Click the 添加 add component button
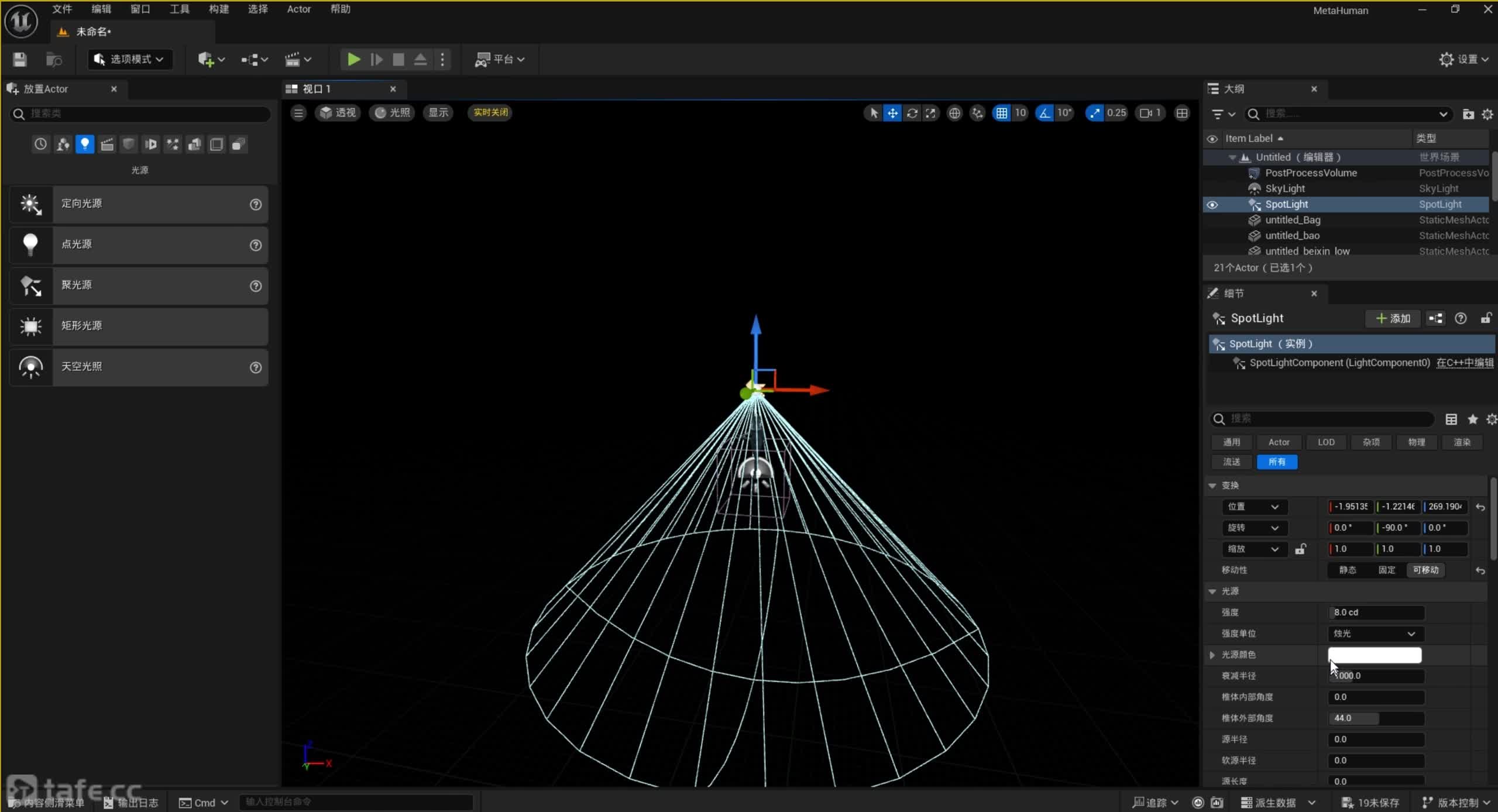 [x=1393, y=318]
